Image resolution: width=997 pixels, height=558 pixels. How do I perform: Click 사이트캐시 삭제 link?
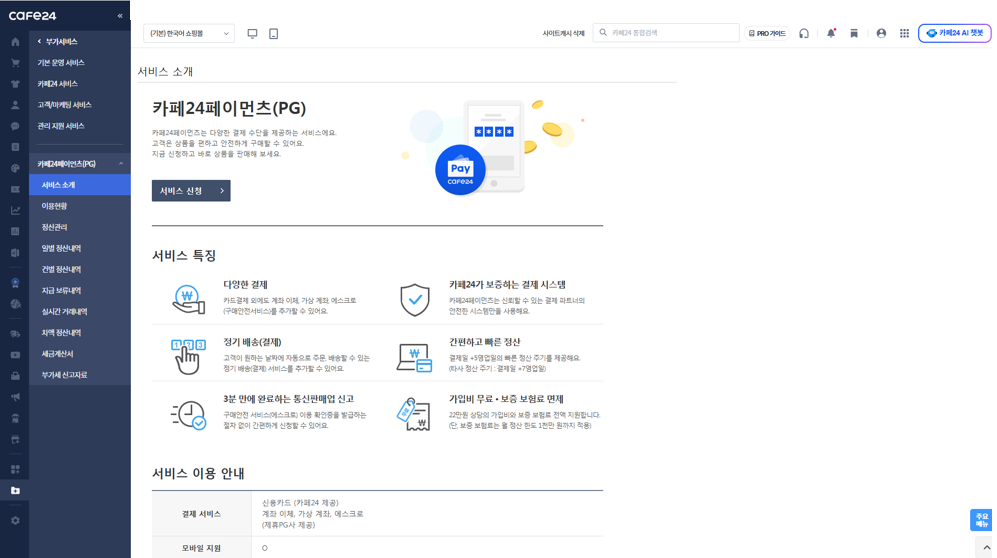[563, 33]
